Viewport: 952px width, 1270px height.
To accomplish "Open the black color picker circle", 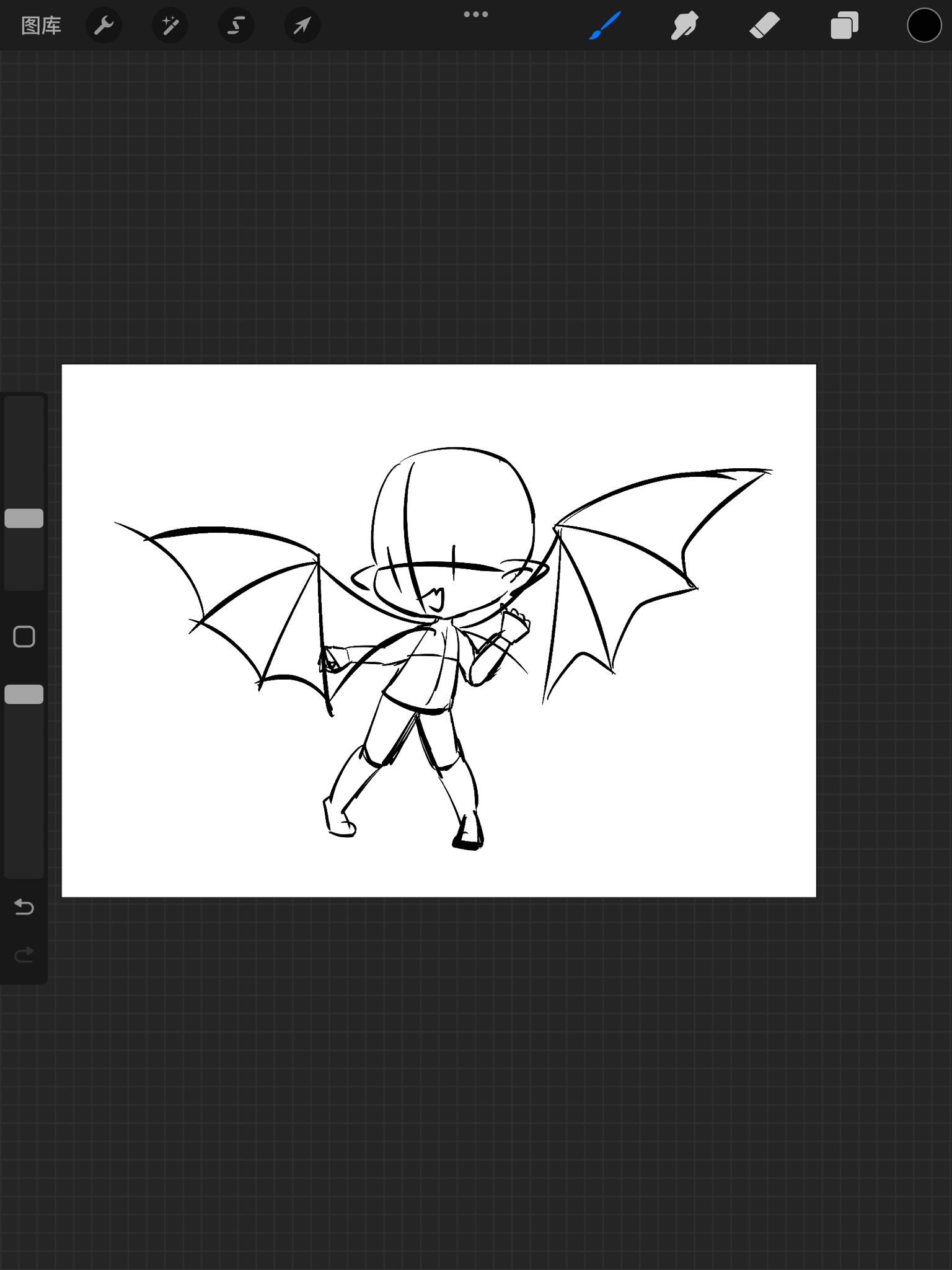I will (x=924, y=25).
